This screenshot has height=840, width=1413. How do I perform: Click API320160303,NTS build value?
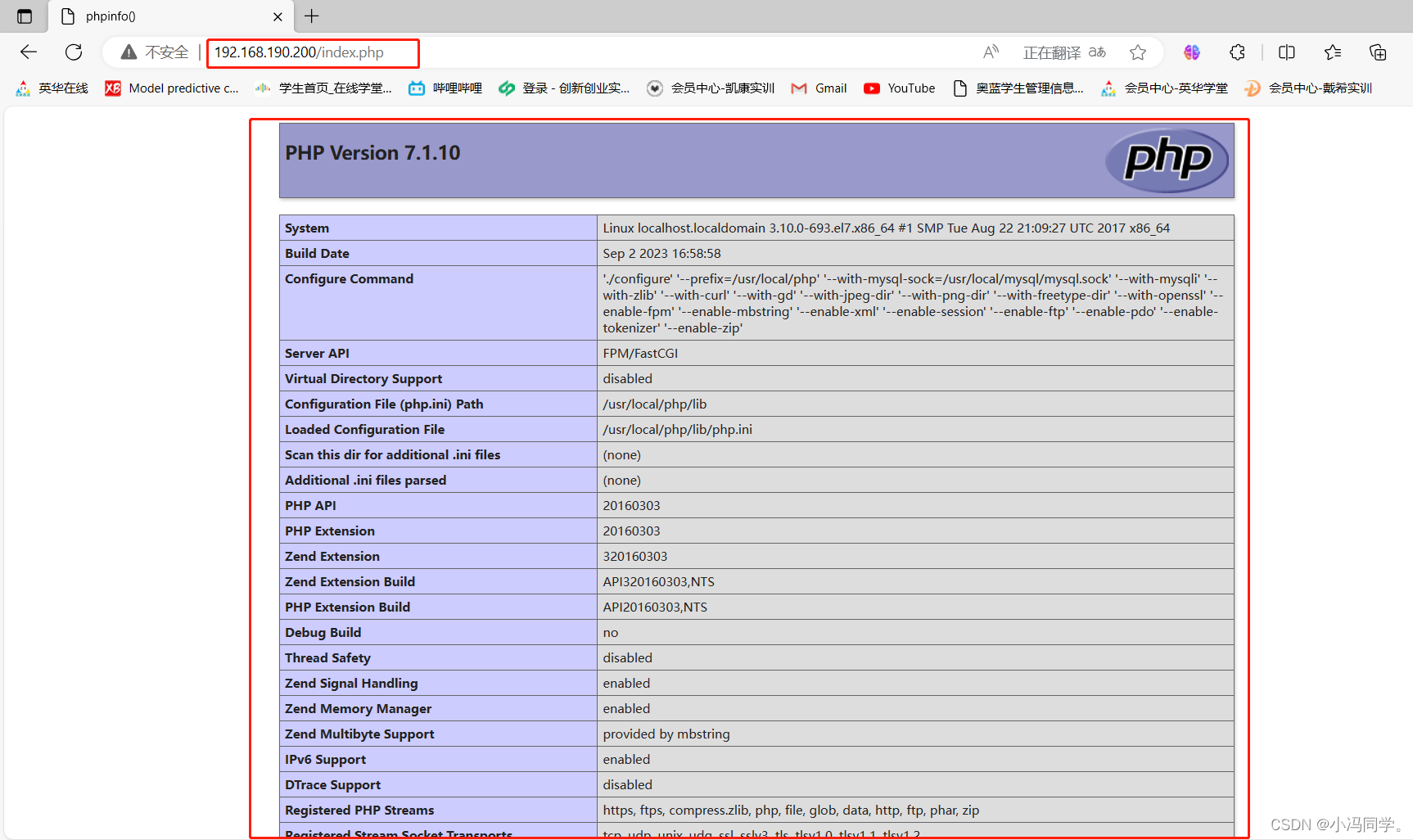pyautogui.click(x=658, y=581)
